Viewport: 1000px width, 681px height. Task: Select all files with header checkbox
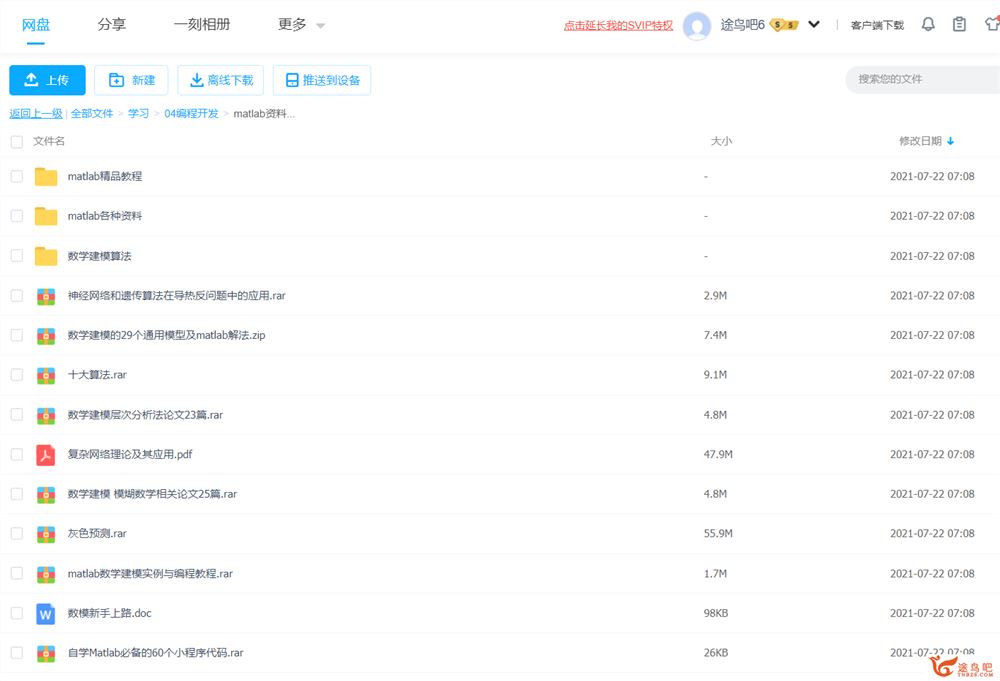[17, 142]
